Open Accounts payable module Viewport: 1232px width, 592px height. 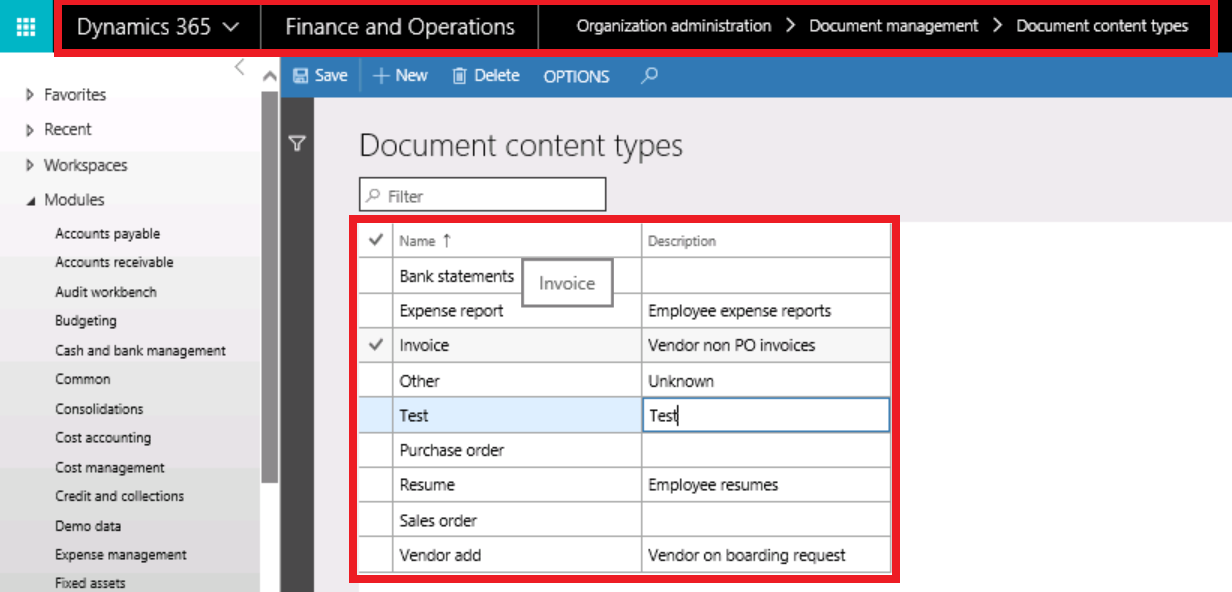[x=108, y=234]
